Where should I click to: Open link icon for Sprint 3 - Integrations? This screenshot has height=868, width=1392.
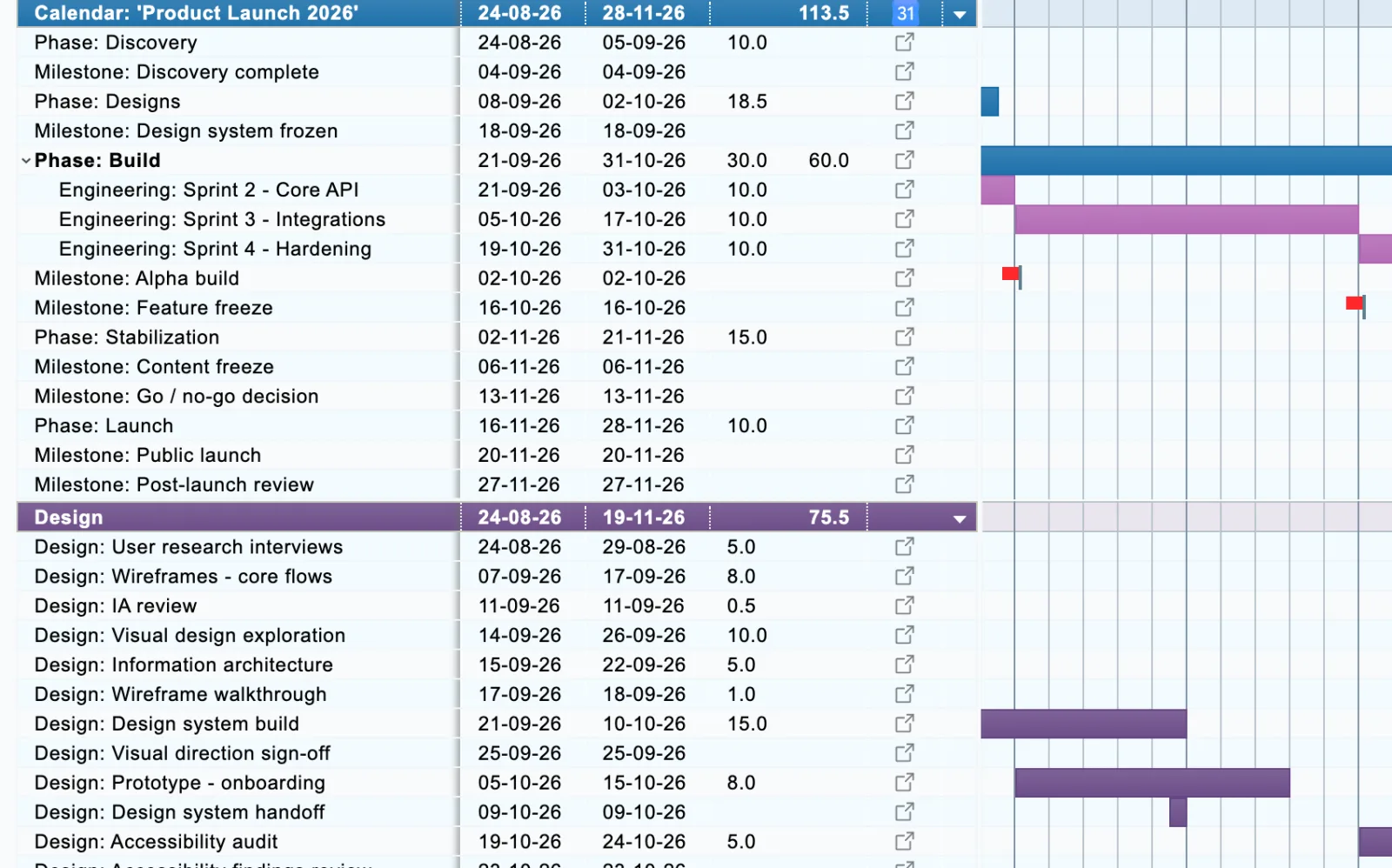905,219
